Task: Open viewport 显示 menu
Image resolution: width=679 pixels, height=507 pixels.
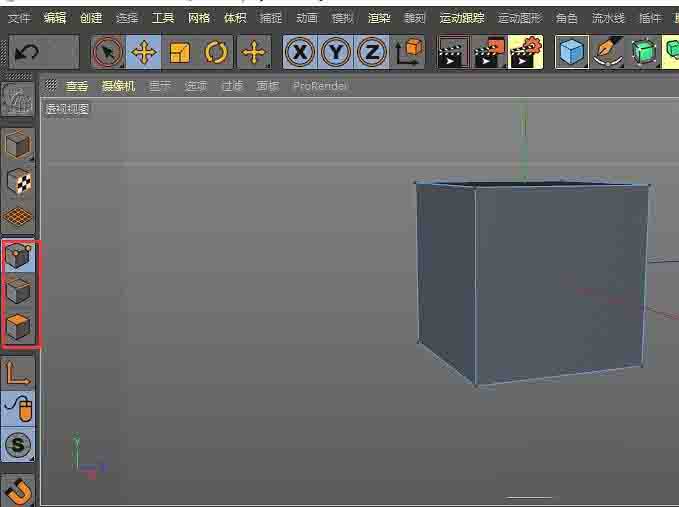Action: (x=160, y=86)
